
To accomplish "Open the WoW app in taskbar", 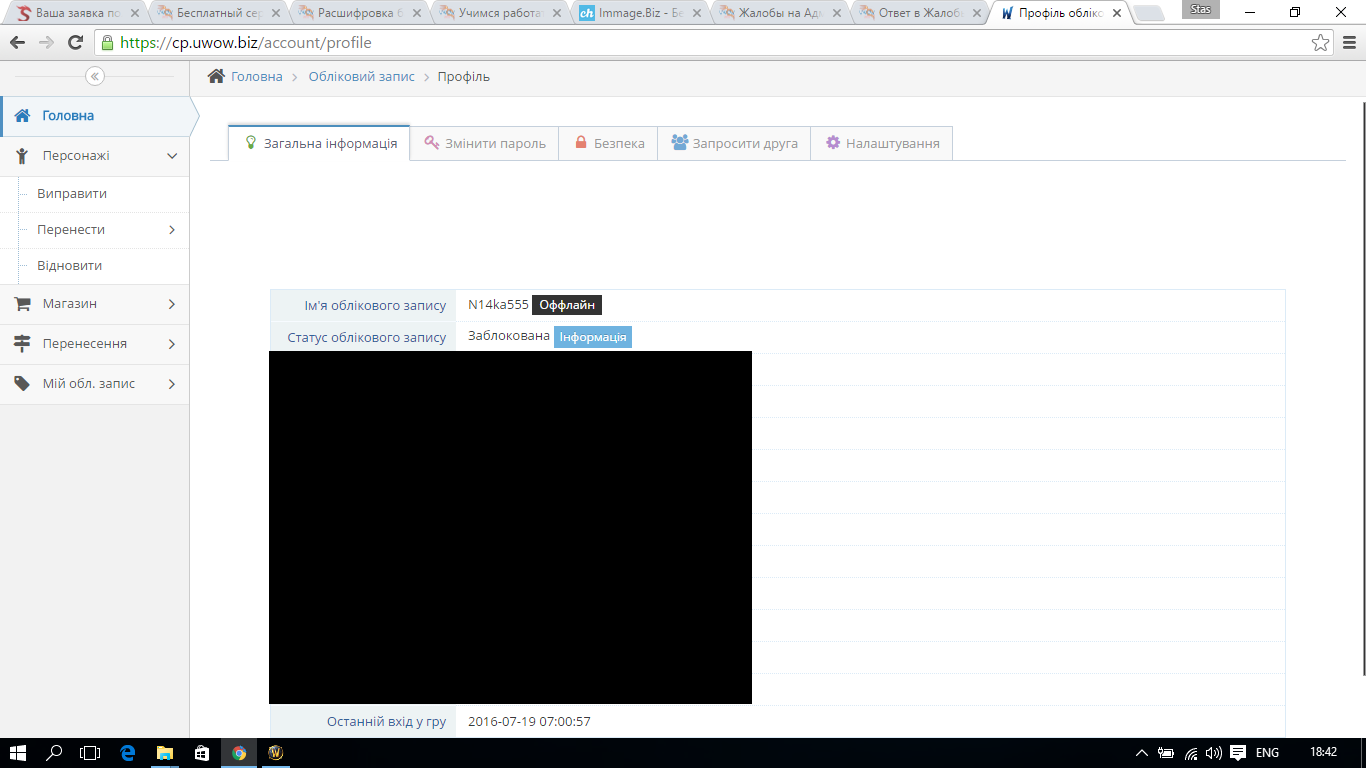I will [x=276, y=753].
